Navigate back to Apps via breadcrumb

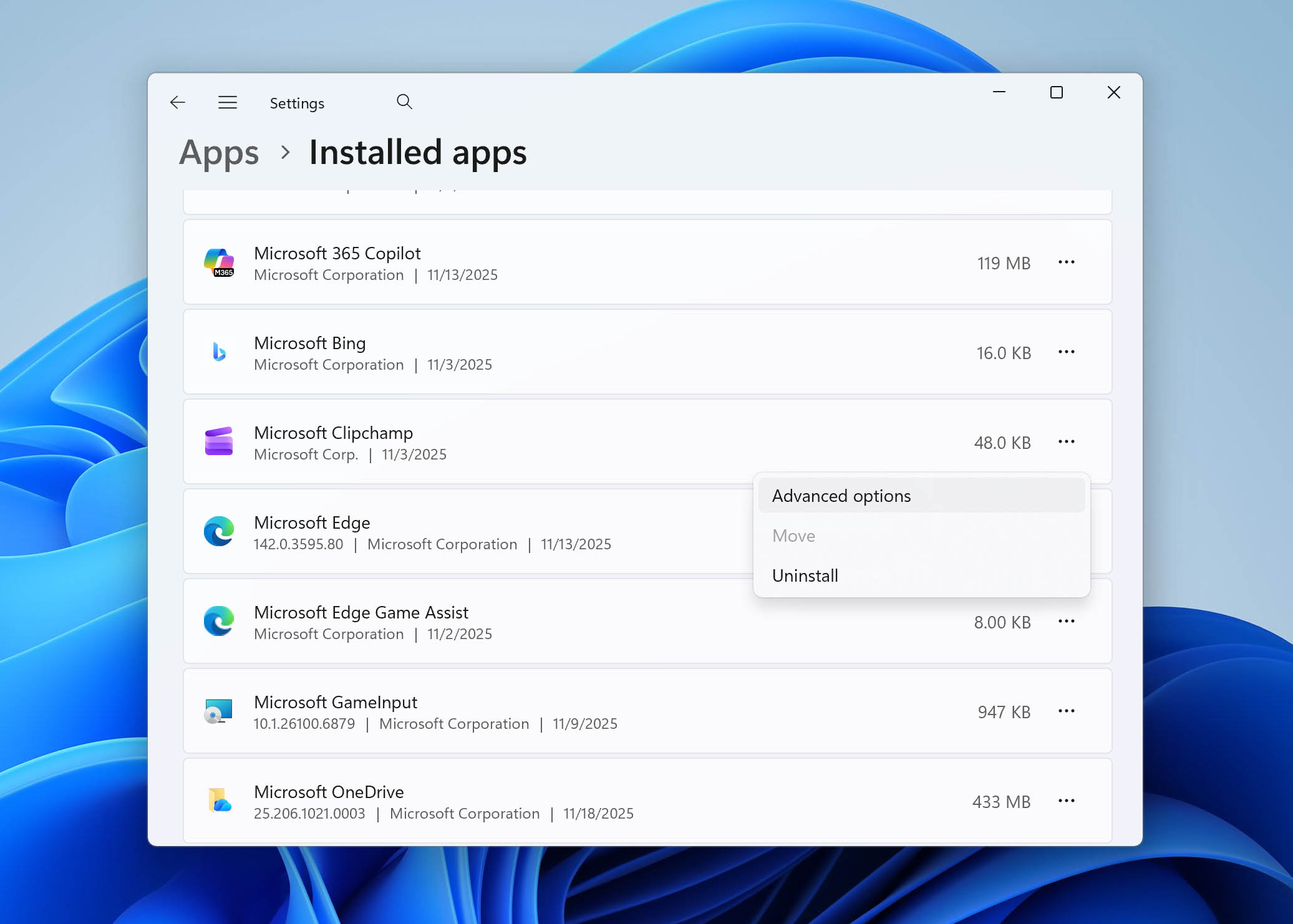[220, 152]
